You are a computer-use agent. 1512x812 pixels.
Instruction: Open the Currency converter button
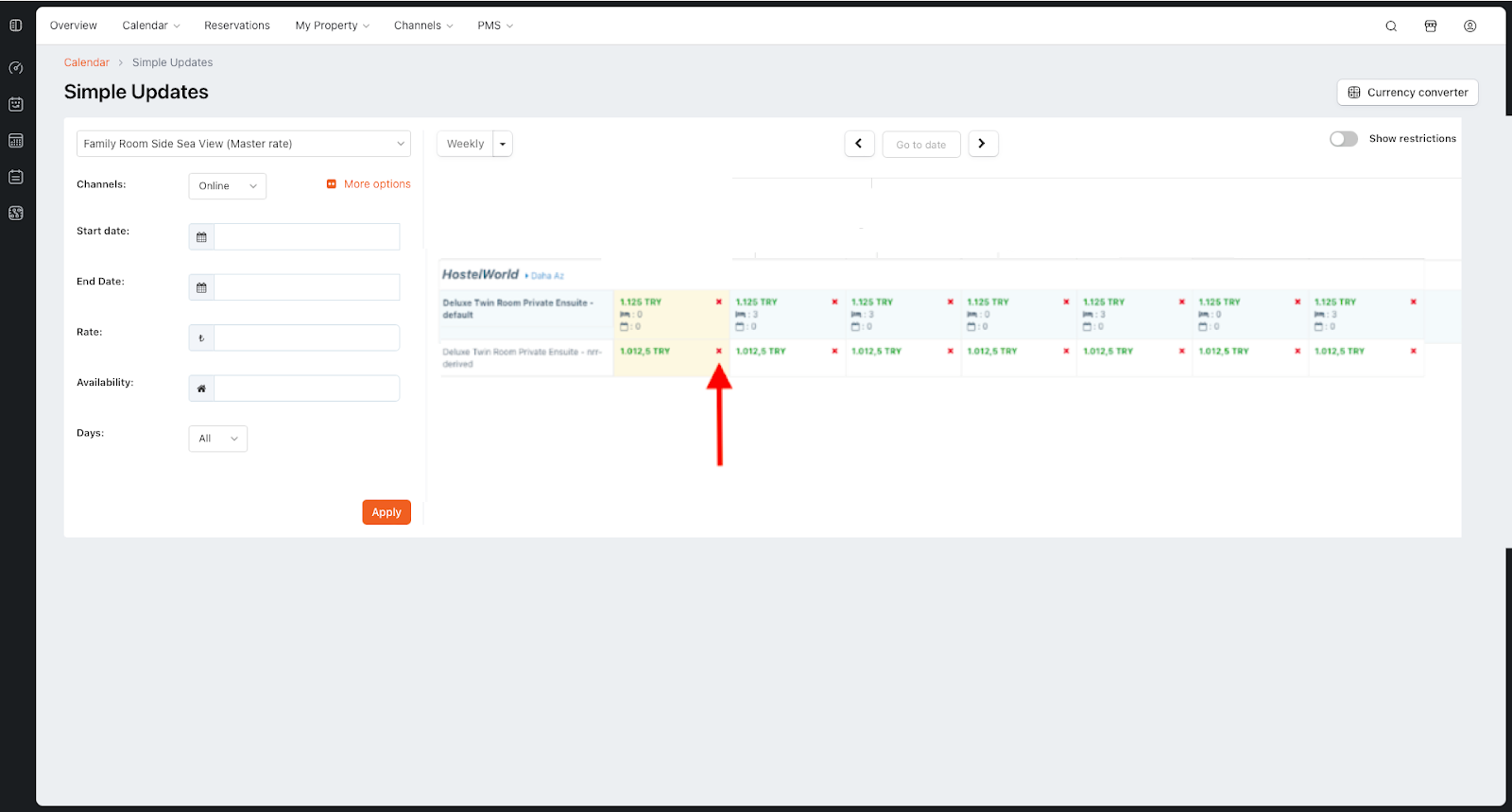[1407, 93]
